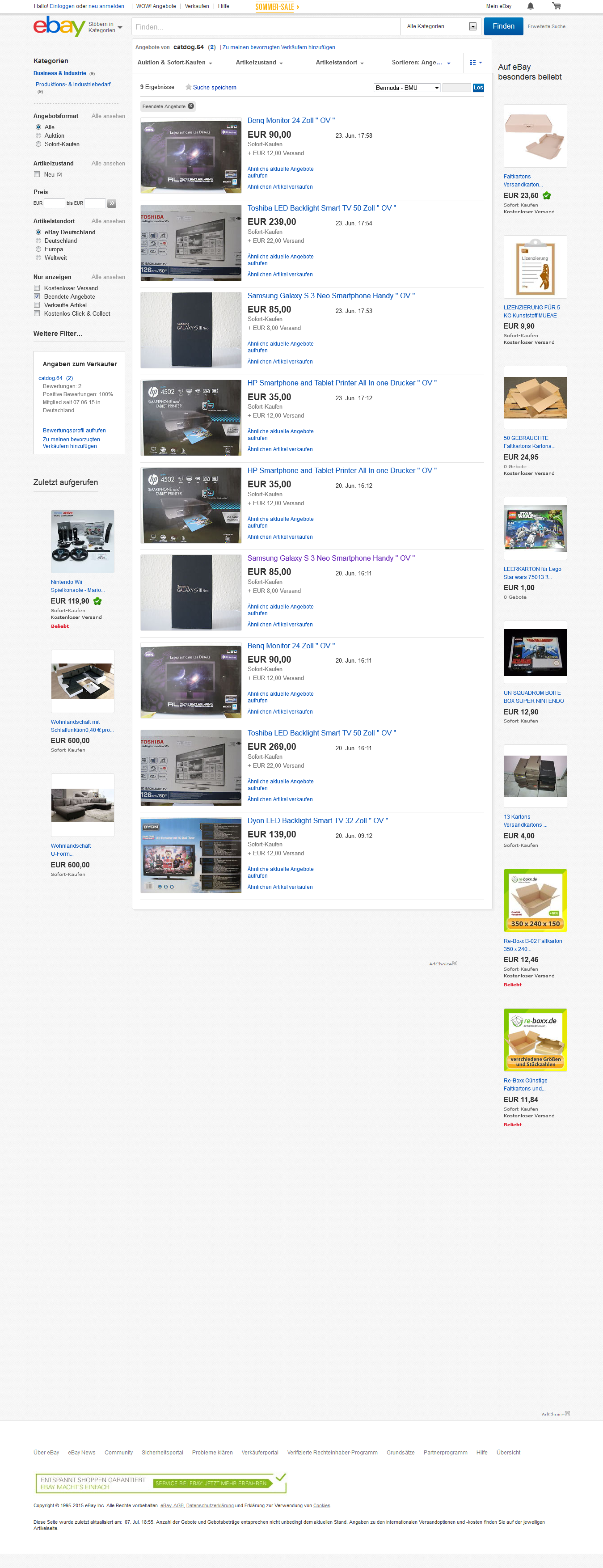Viewport: 603px width, 1568px height.
Task: Select the Auktion radio button
Action: [x=38, y=136]
